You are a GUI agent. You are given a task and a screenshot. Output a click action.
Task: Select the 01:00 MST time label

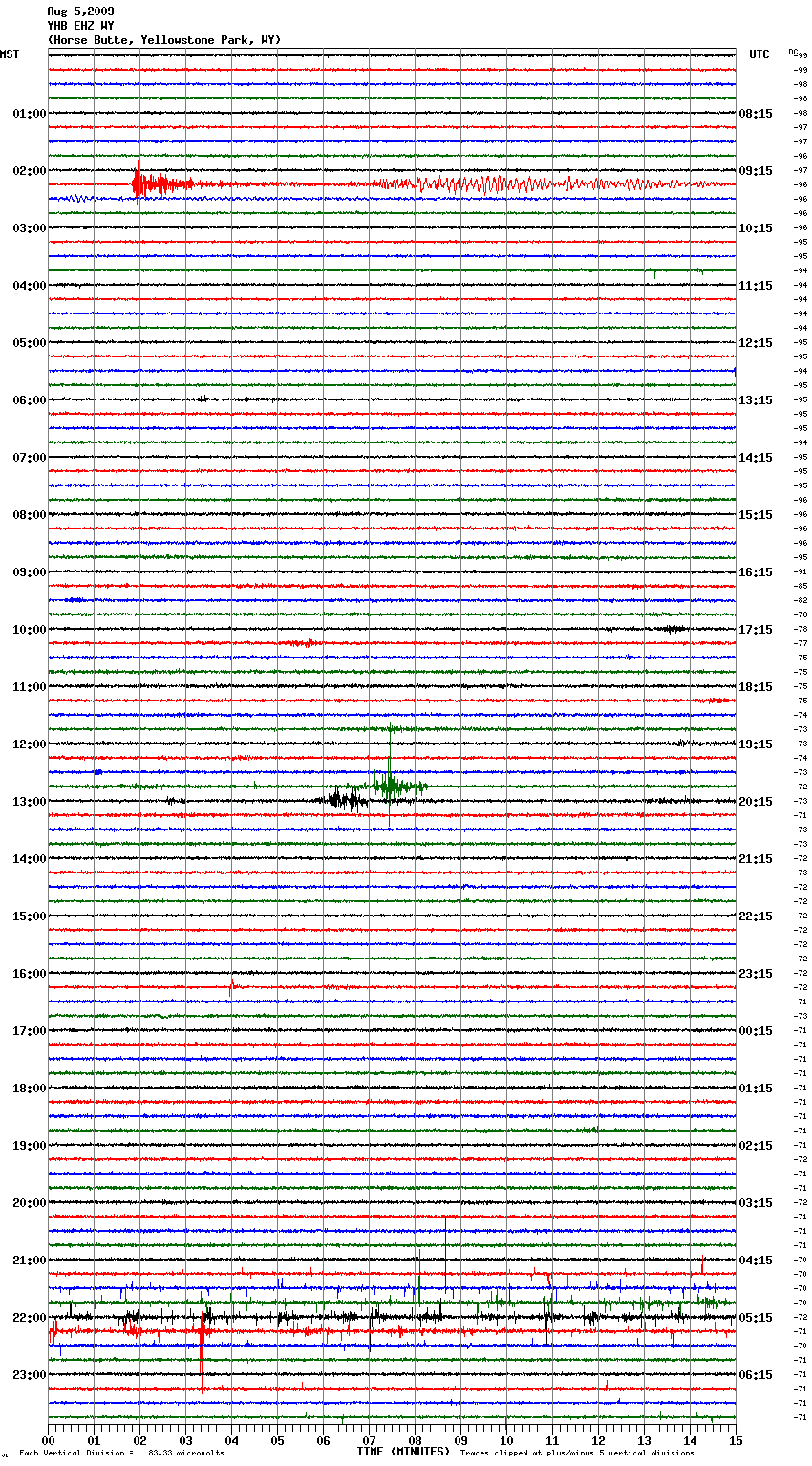30,114
